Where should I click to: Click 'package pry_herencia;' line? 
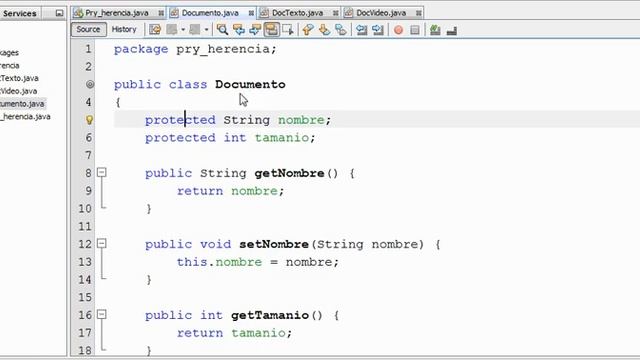pyautogui.click(x=195, y=49)
